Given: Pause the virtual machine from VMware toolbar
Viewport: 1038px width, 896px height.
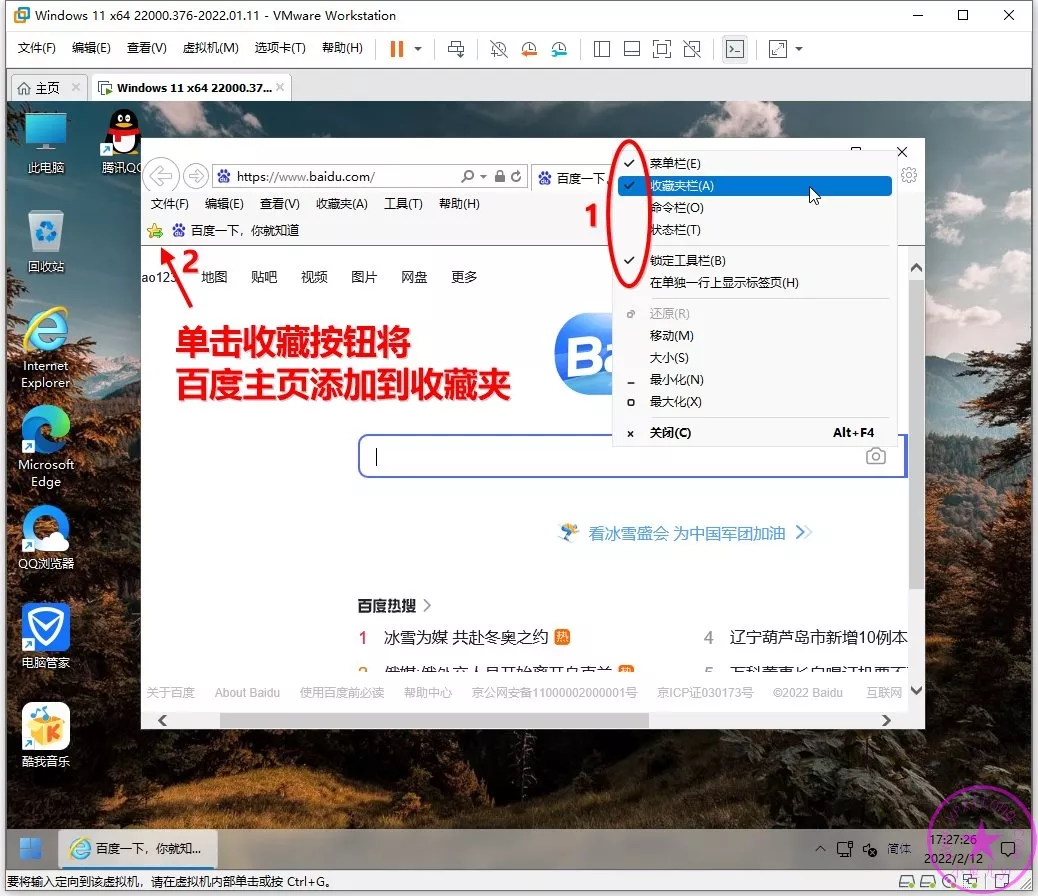Looking at the screenshot, I should (x=397, y=49).
